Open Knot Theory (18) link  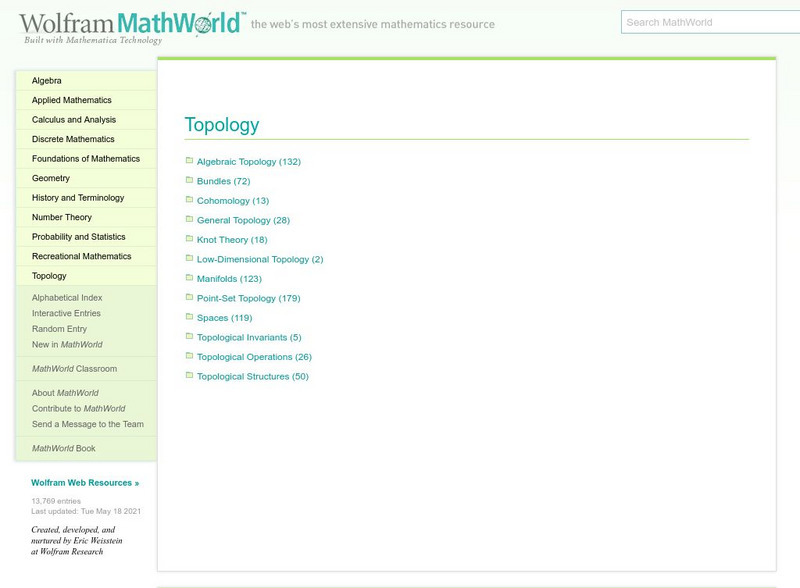[x=232, y=240]
